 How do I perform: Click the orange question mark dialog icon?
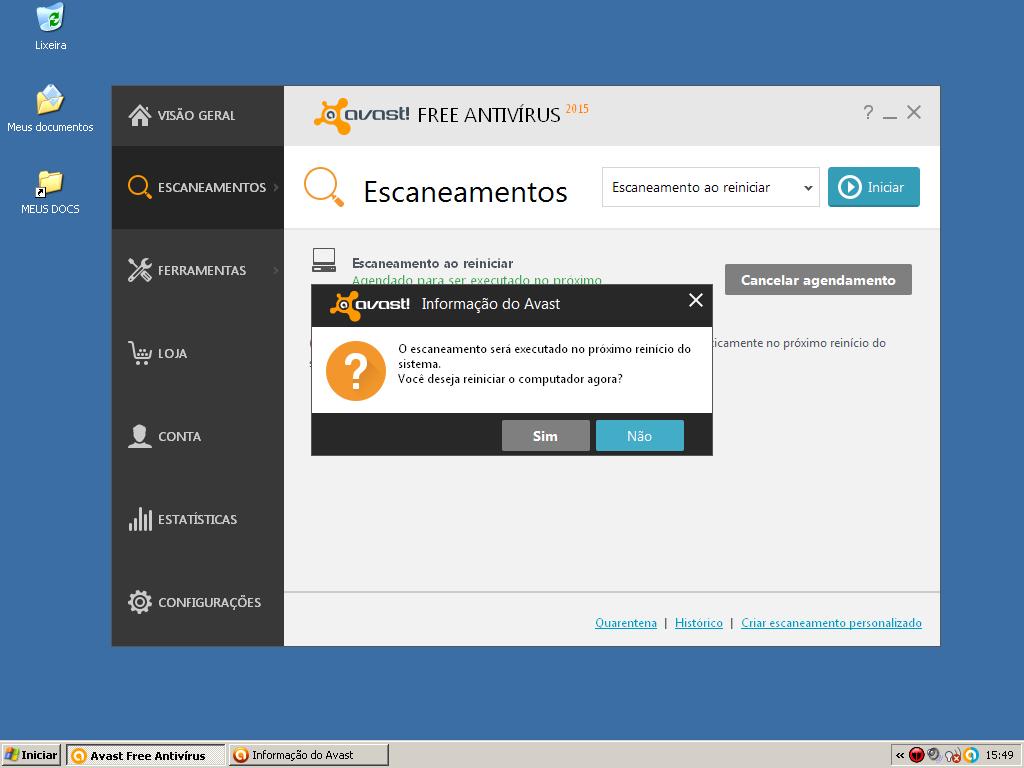click(x=356, y=371)
